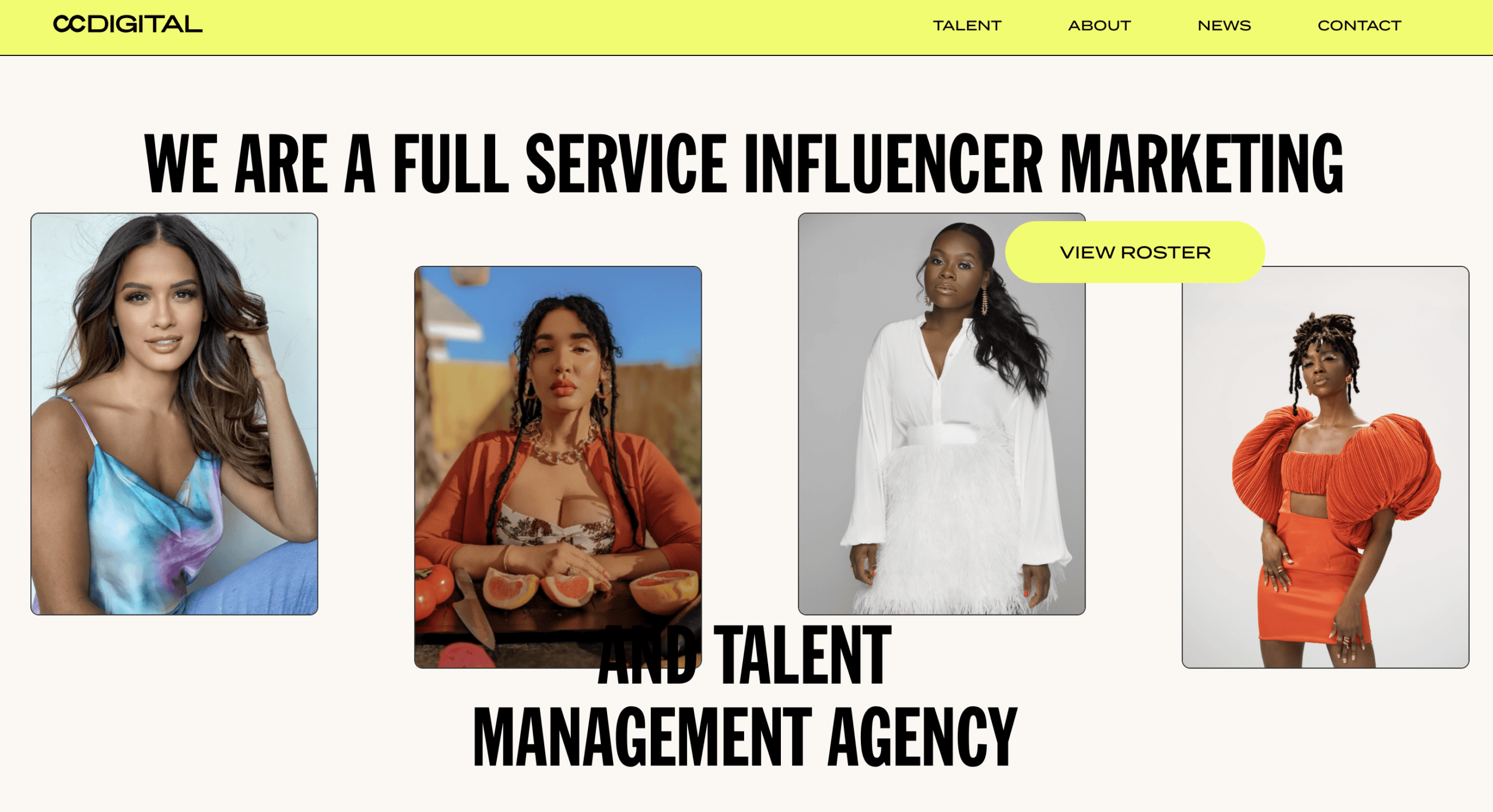1493x812 pixels.
Task: Click the word INFLUENCER in the headline
Action: tap(893, 163)
